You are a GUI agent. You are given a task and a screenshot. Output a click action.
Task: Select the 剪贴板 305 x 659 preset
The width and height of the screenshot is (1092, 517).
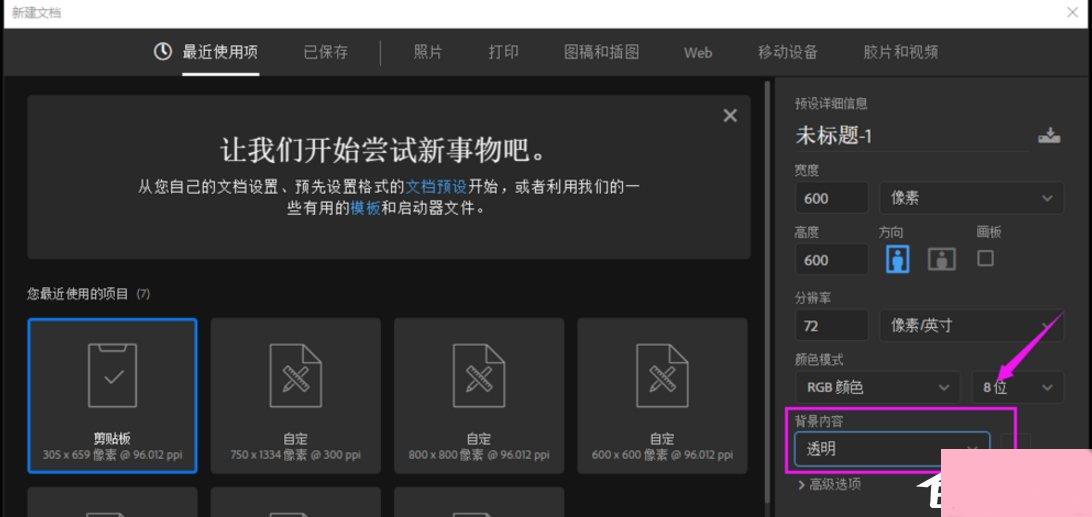point(112,396)
